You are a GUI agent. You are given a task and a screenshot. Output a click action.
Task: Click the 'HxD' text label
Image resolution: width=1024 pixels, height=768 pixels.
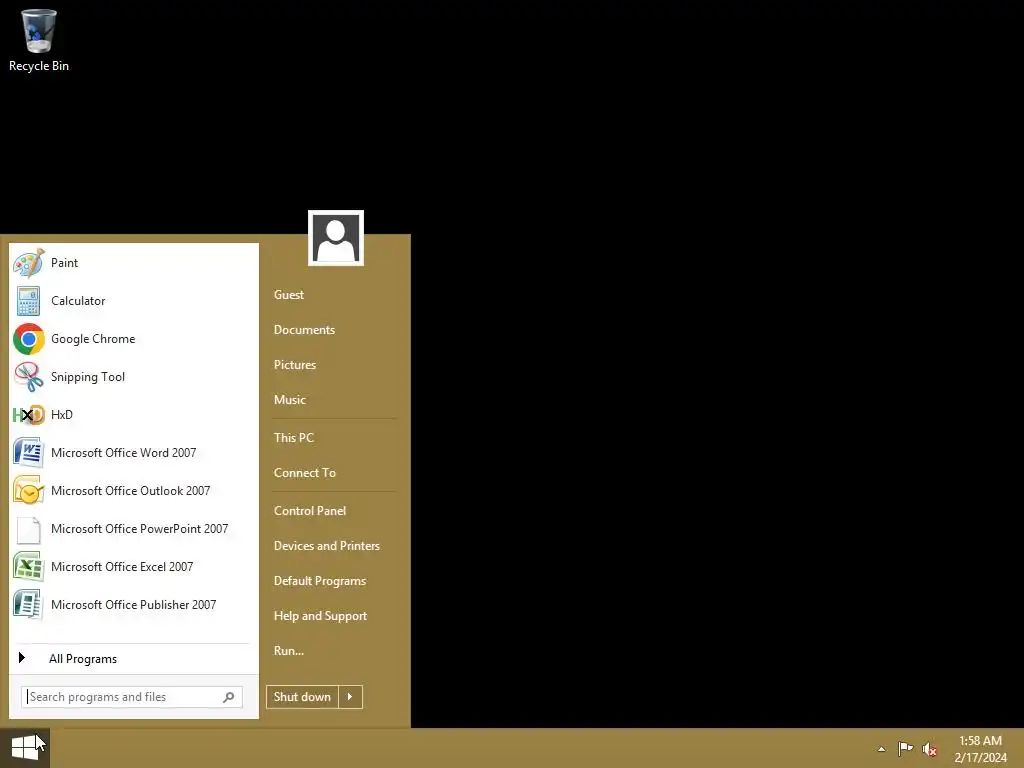(62, 415)
